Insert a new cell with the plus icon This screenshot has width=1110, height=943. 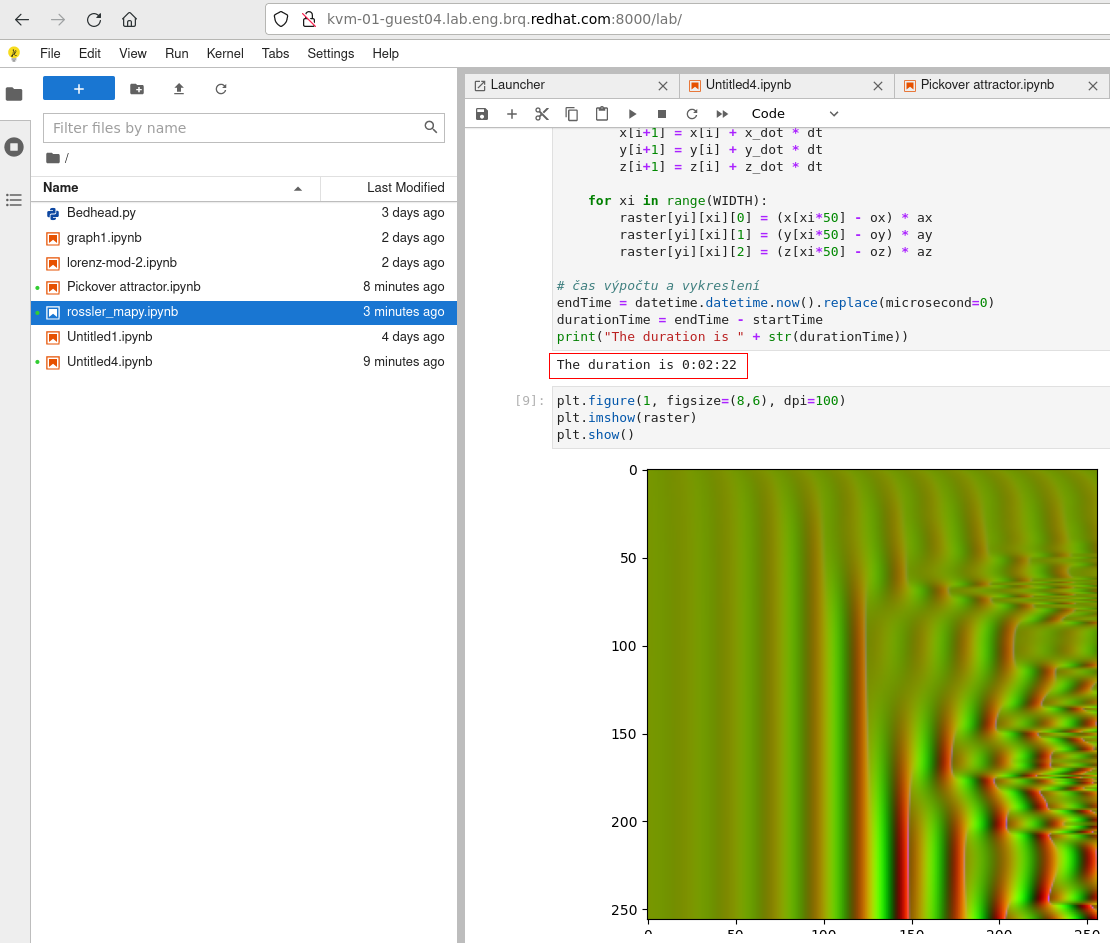coord(512,114)
